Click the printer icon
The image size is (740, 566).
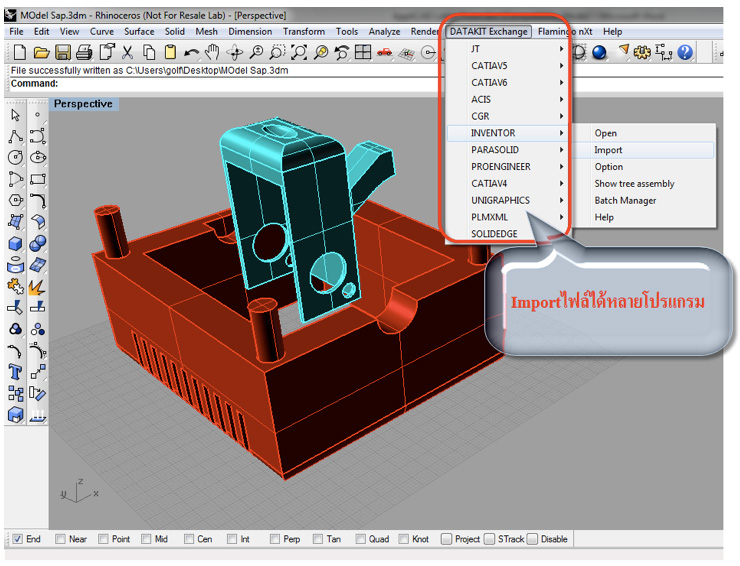click(84, 52)
